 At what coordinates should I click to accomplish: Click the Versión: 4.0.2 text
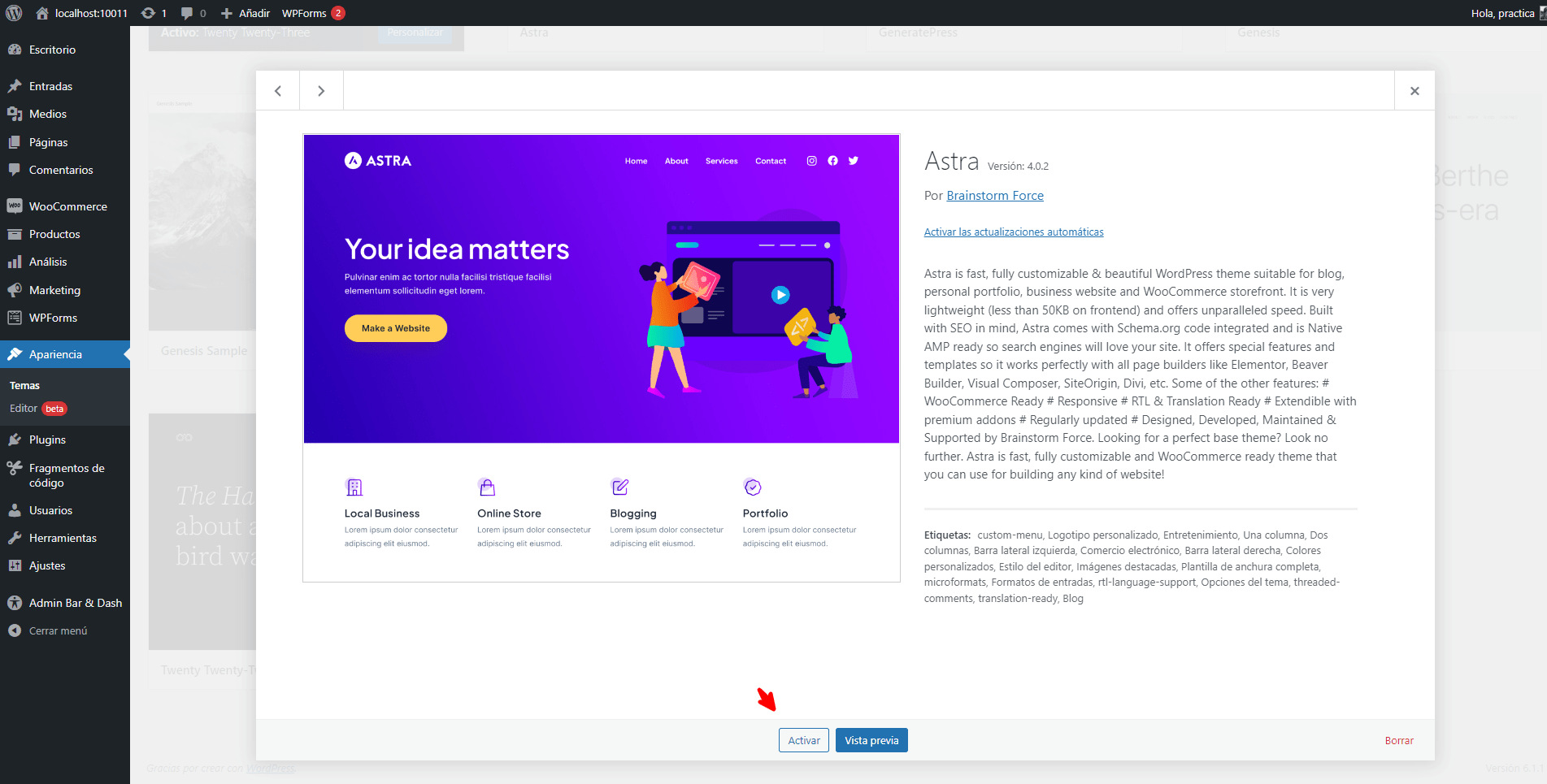(1018, 167)
